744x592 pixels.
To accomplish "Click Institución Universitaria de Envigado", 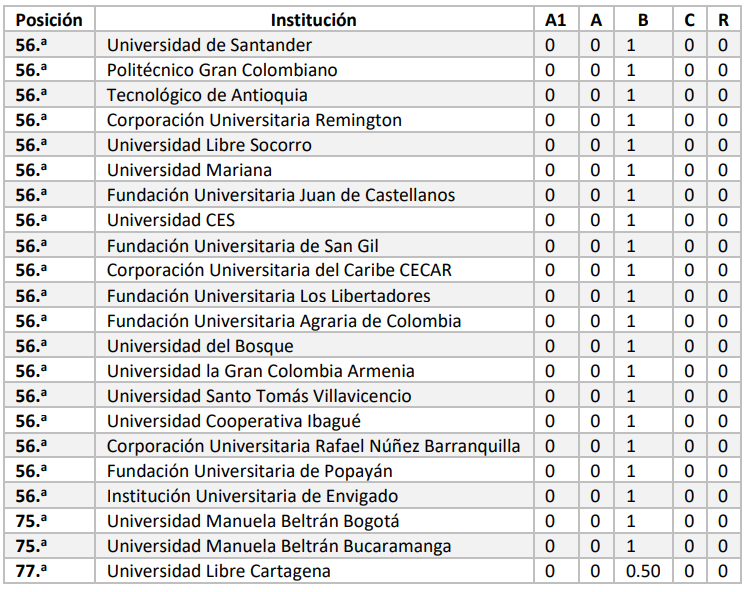I will (x=252, y=496).
